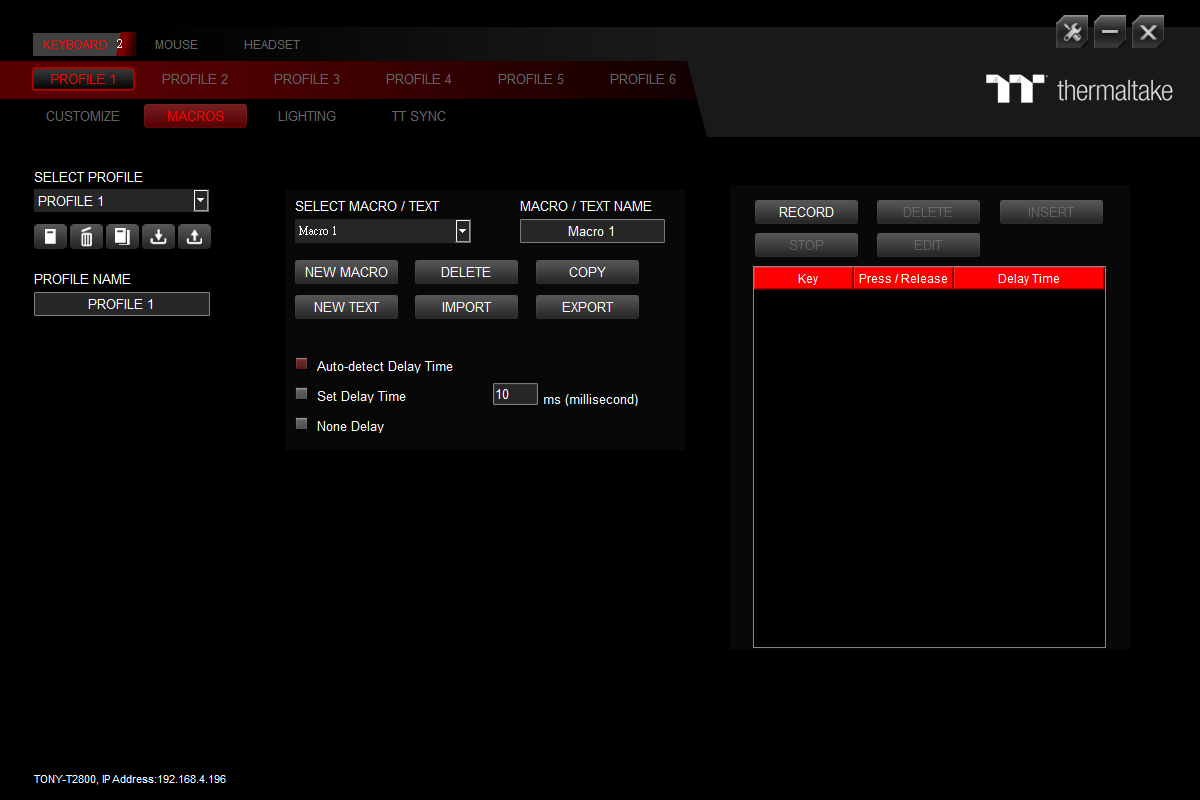Open the MACROS section
The height and width of the screenshot is (800, 1200).
tap(196, 116)
